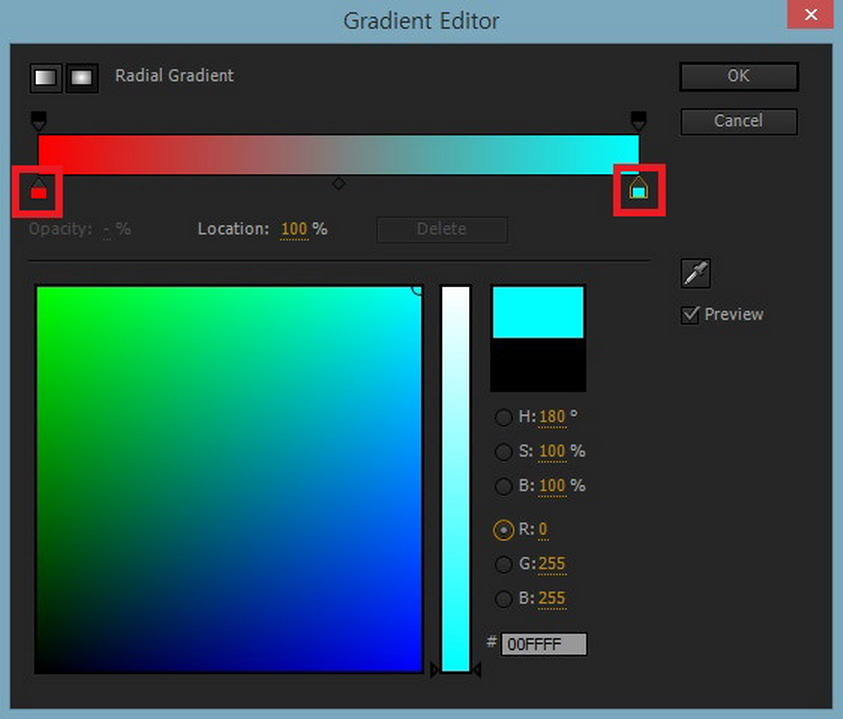Dismiss dialog with Cancel button

[738, 121]
